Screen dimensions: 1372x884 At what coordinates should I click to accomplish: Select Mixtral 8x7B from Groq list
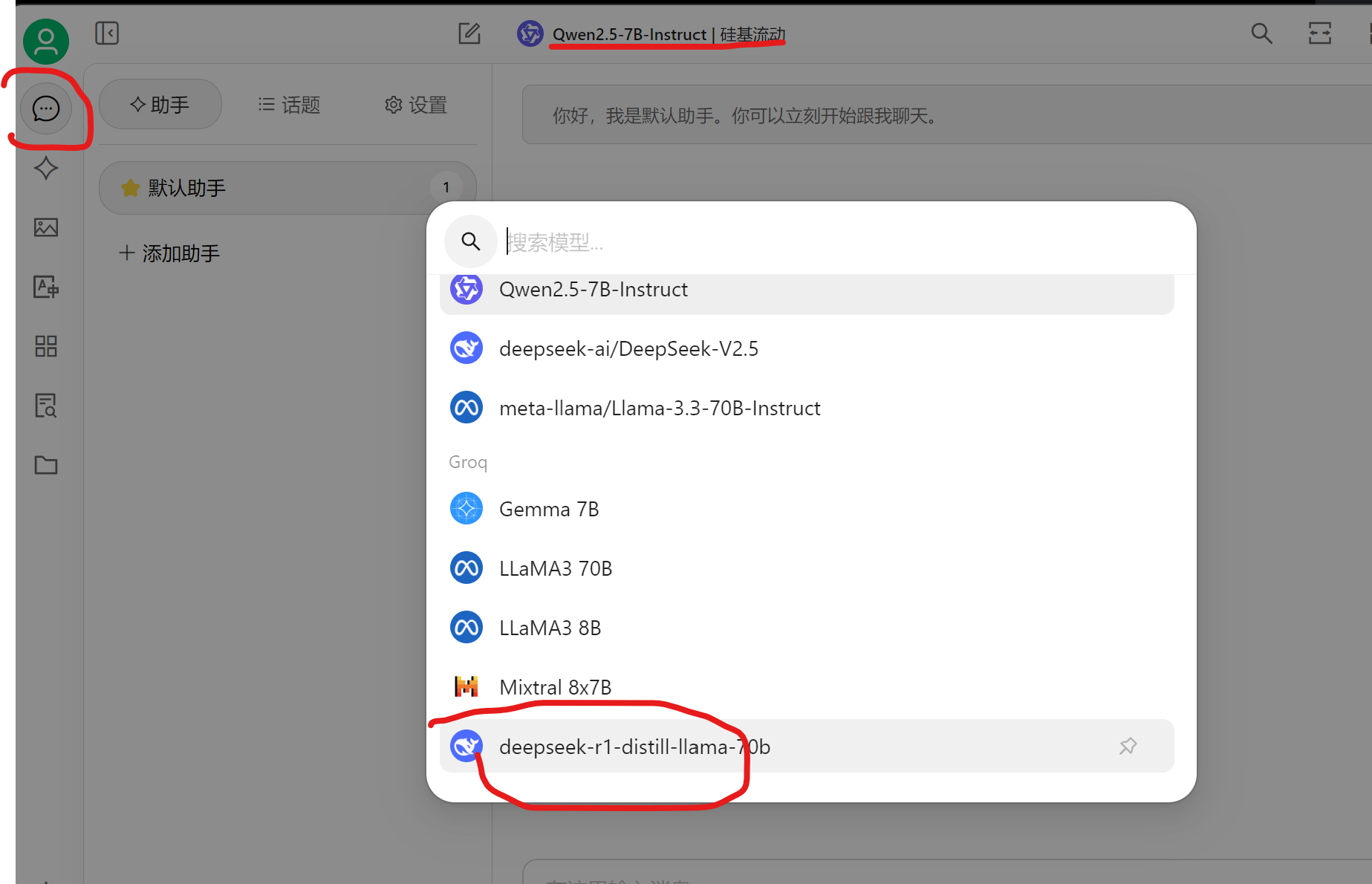555,687
